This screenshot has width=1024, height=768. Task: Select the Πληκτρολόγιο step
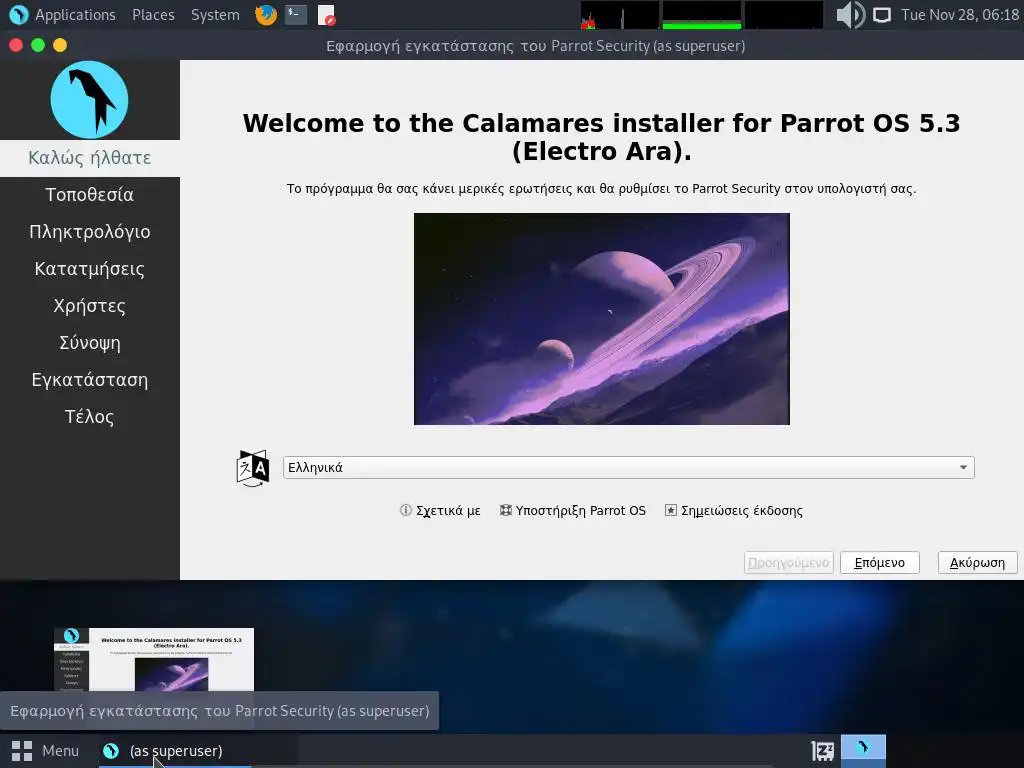89,232
